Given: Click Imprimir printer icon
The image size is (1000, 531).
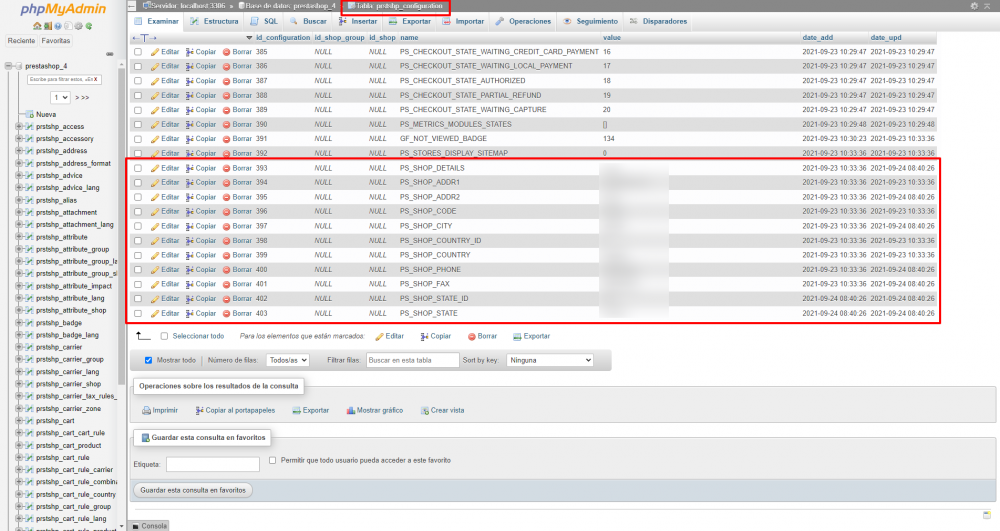Looking at the screenshot, I should click(x=159, y=411).
